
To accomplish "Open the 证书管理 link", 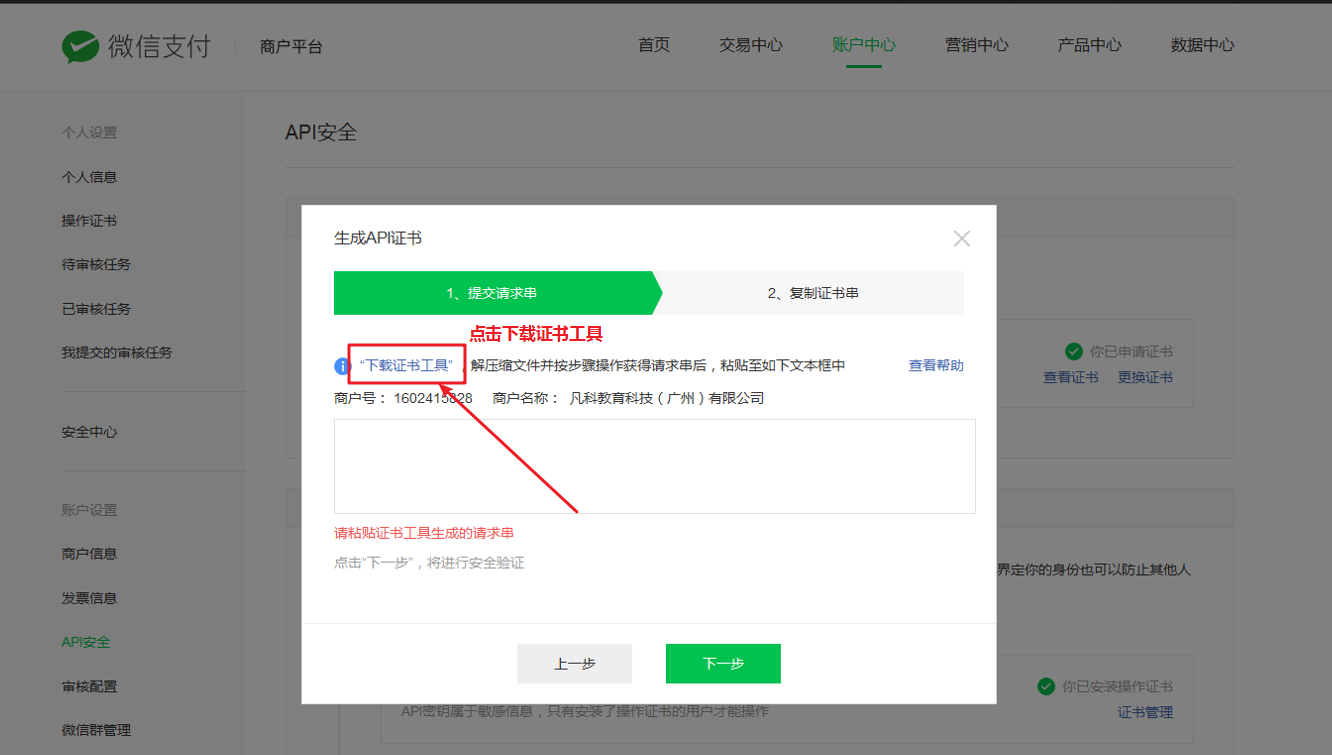I will tap(1145, 712).
